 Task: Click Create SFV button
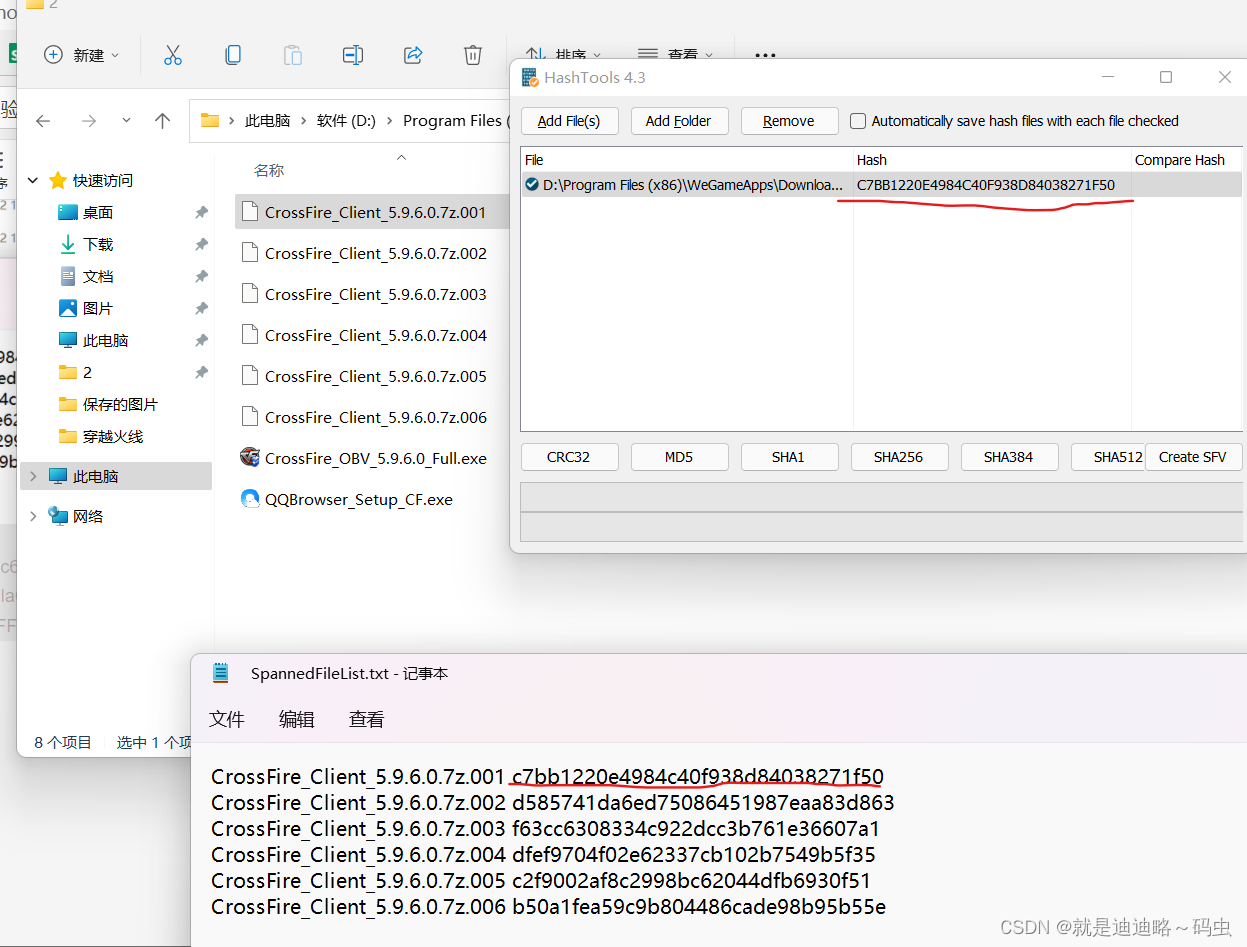[x=1193, y=457]
